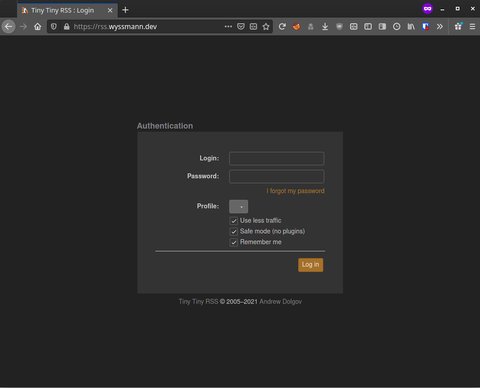Click the I forgot my password link

pyautogui.click(x=295, y=191)
